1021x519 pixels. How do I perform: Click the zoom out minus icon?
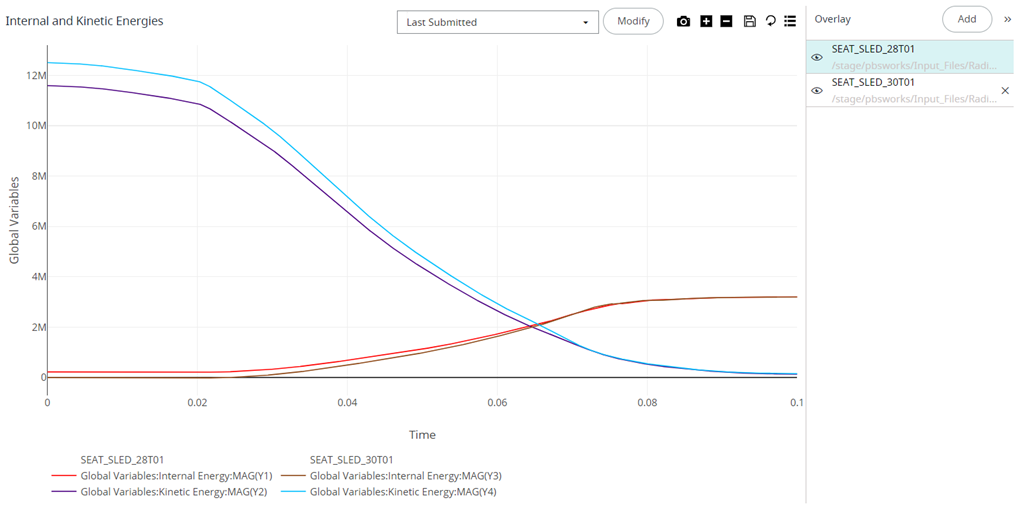(726, 21)
